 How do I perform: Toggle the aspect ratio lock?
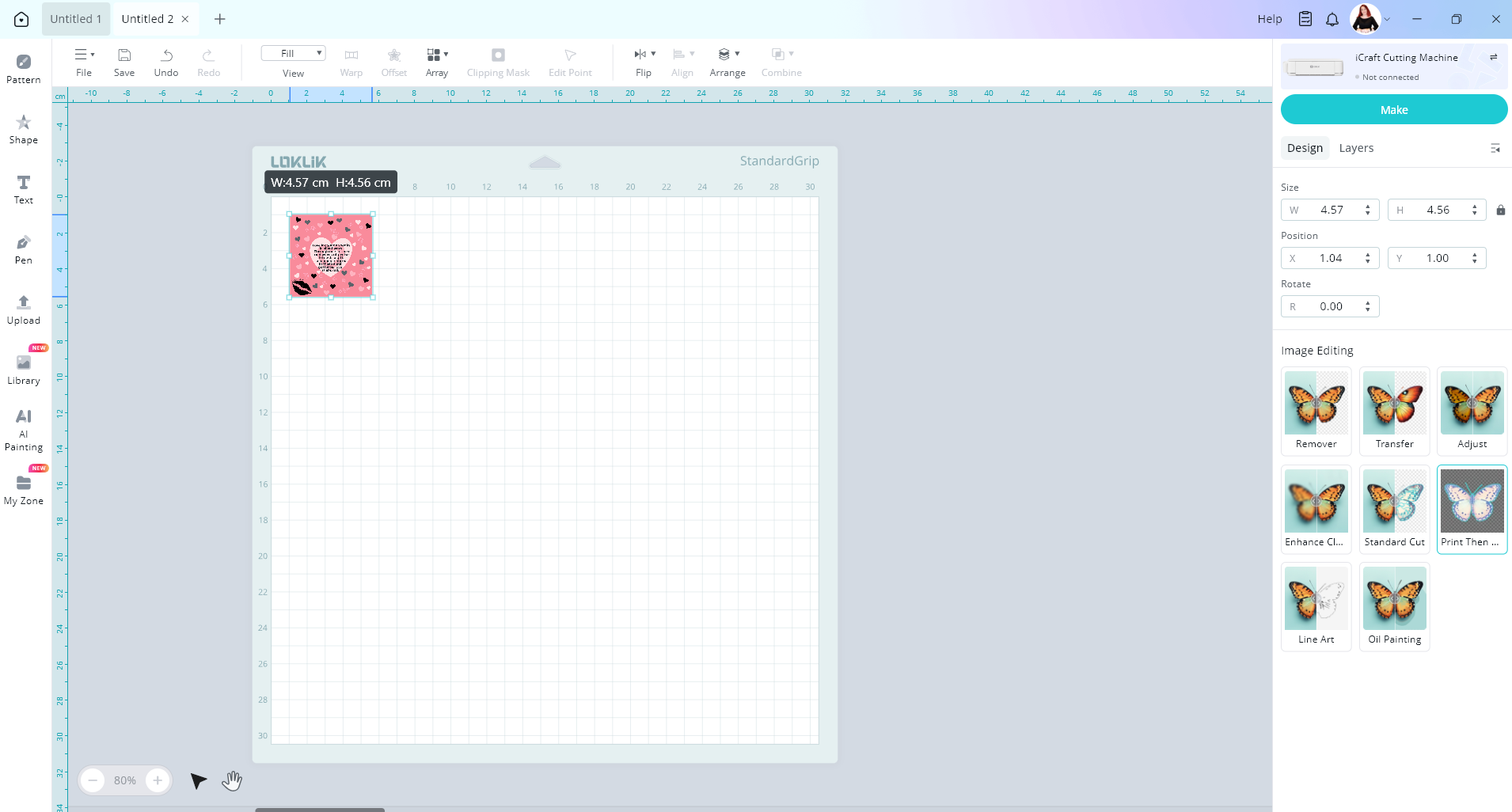(x=1500, y=210)
